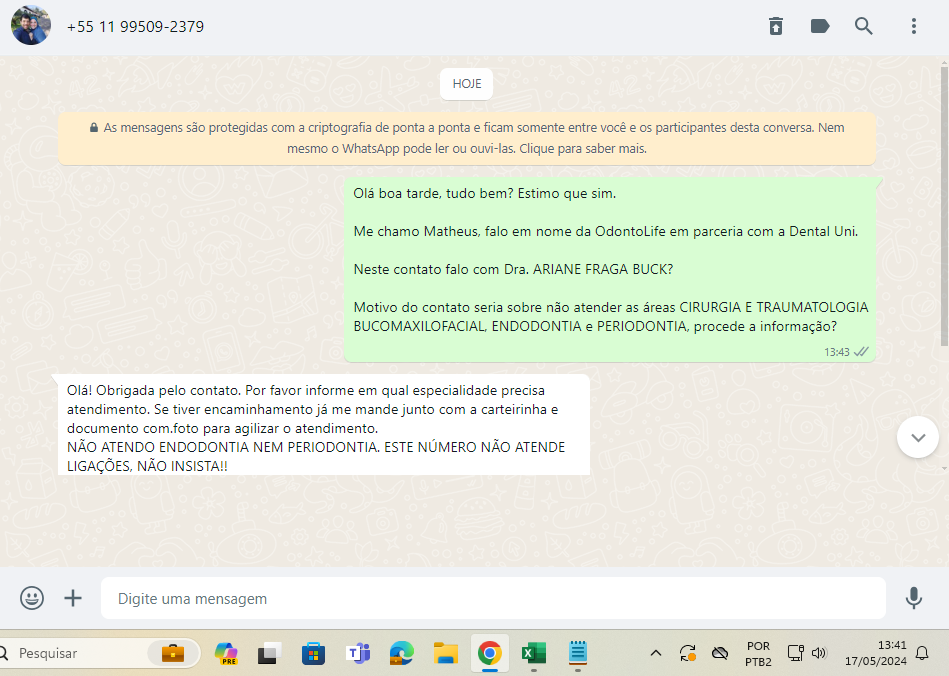Click the contact number +55 11 99509-2379
This screenshot has width=949, height=676.
click(x=135, y=27)
